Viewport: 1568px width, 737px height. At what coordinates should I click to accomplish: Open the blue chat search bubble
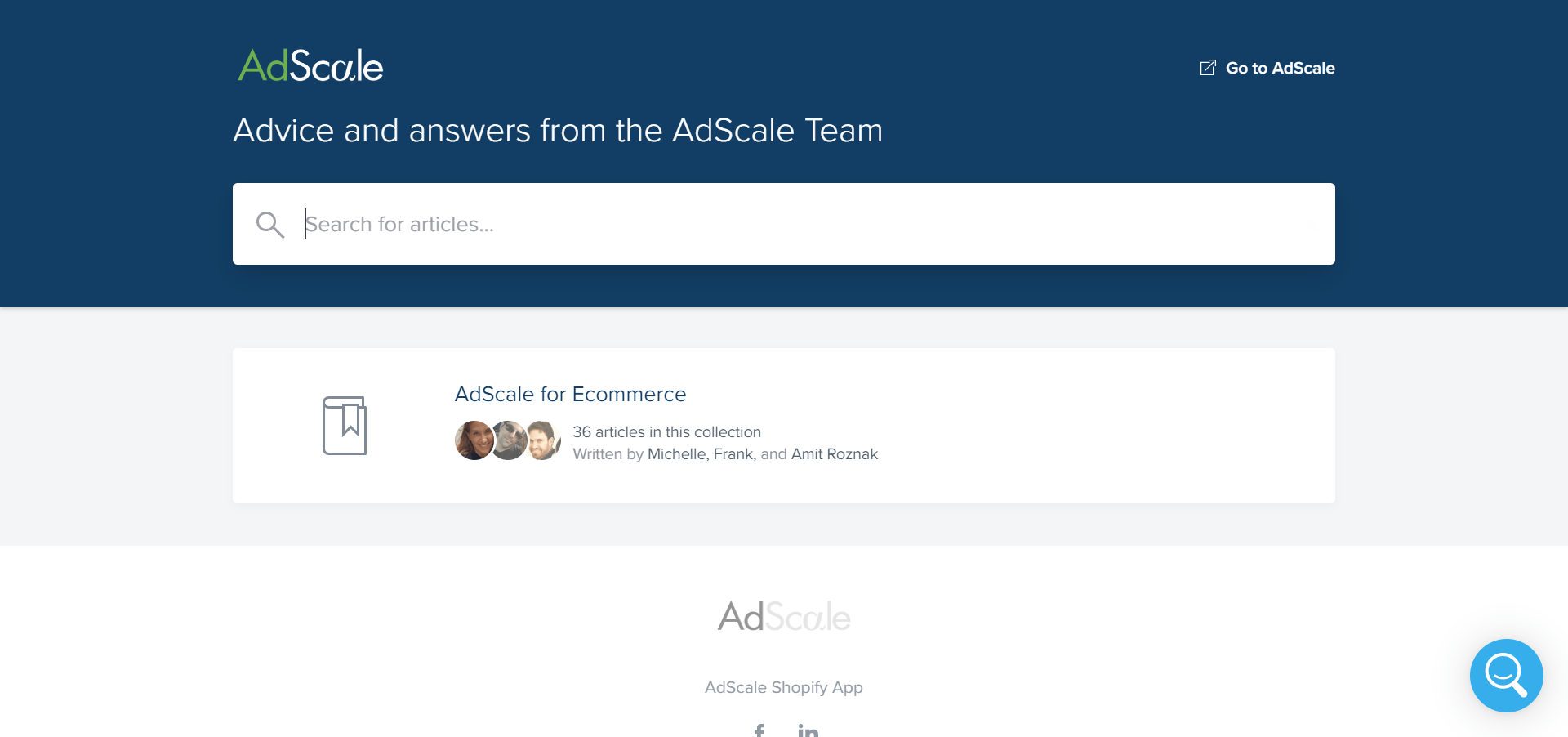tap(1505, 676)
